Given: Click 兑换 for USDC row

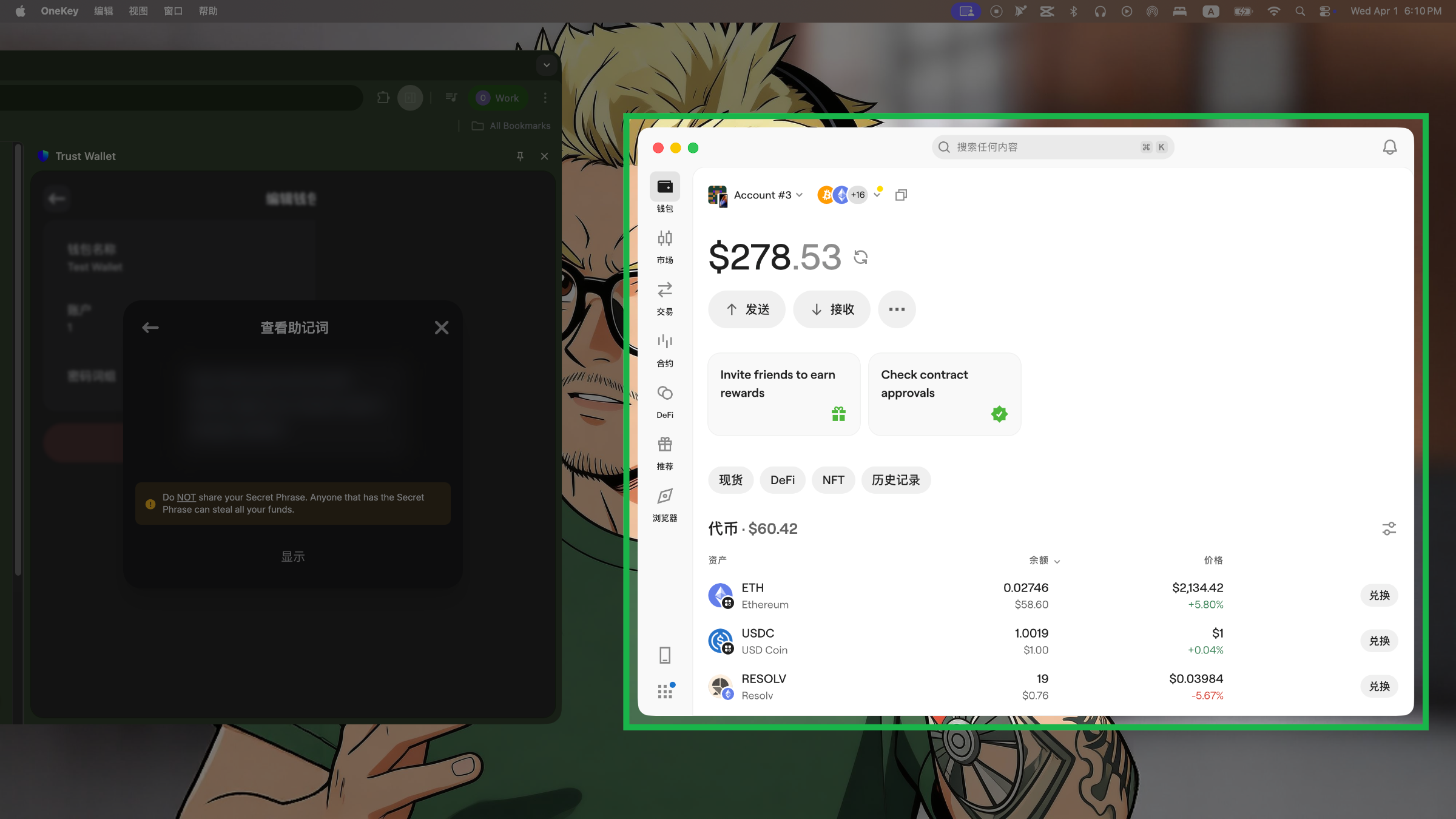Looking at the screenshot, I should click(1380, 641).
